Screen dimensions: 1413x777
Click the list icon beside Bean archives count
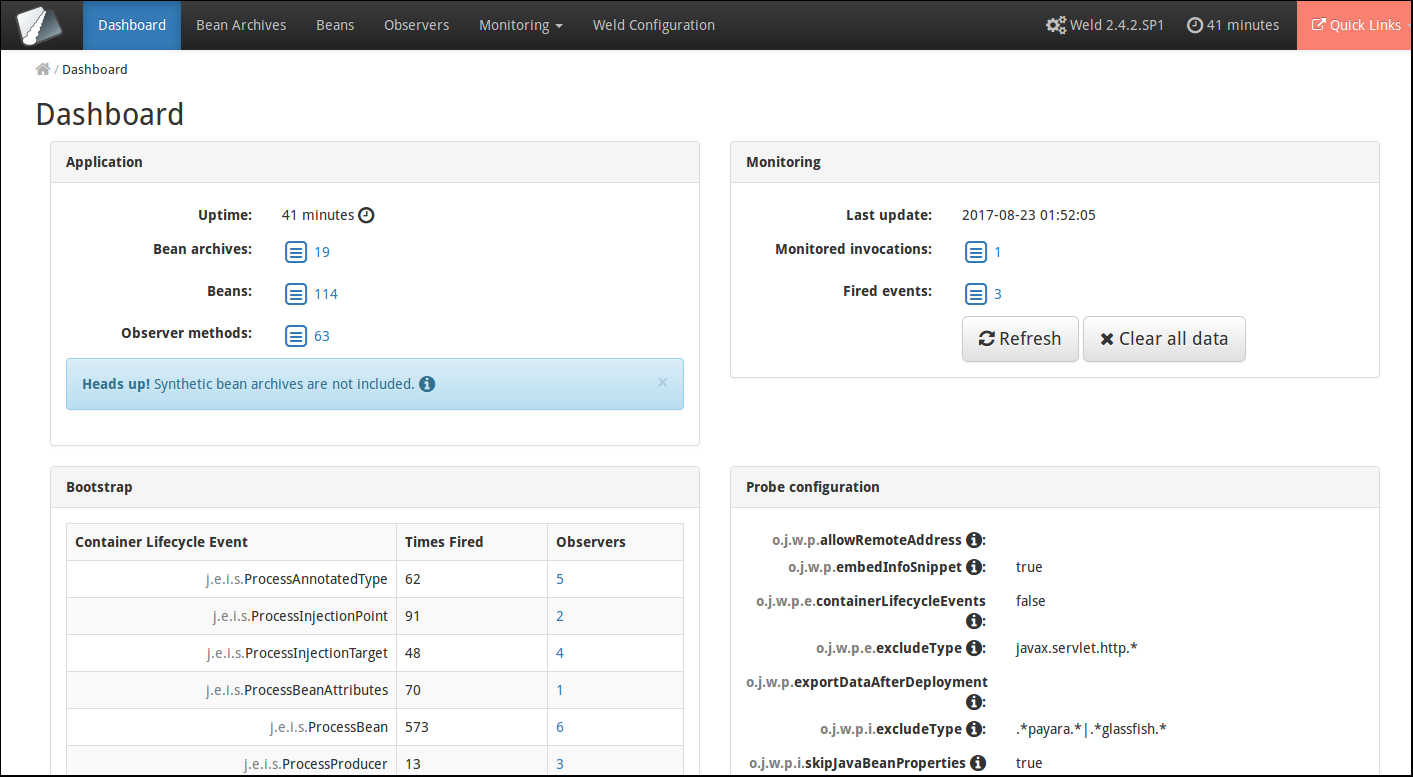[x=296, y=252]
